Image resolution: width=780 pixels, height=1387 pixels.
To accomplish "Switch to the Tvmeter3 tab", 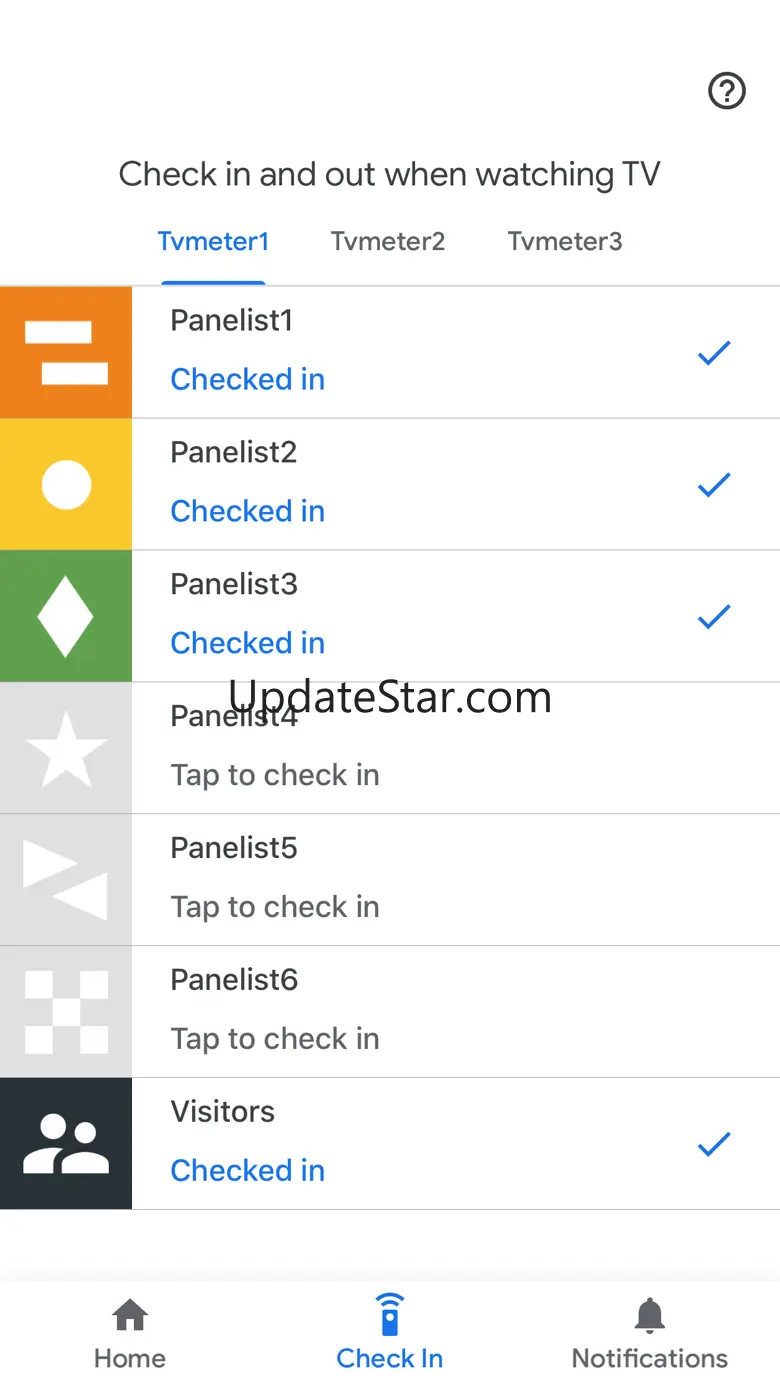I will click(565, 242).
